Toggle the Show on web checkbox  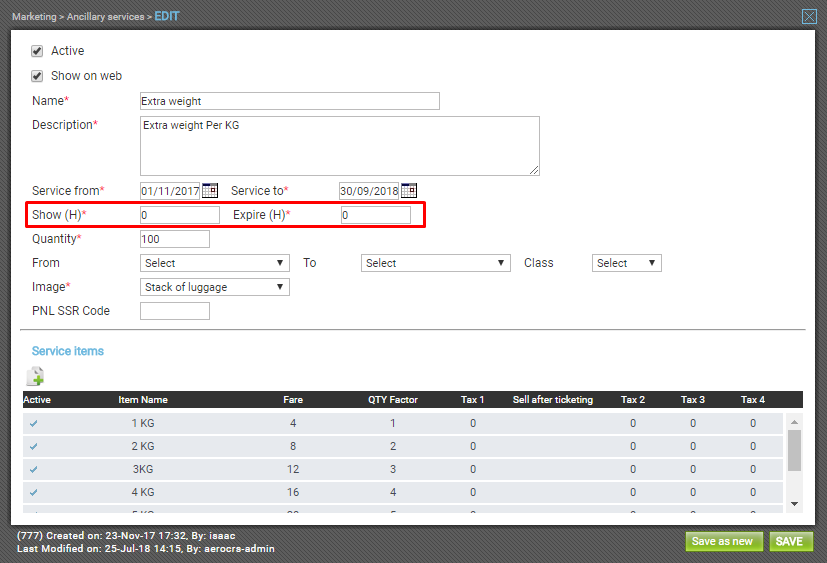(37, 76)
